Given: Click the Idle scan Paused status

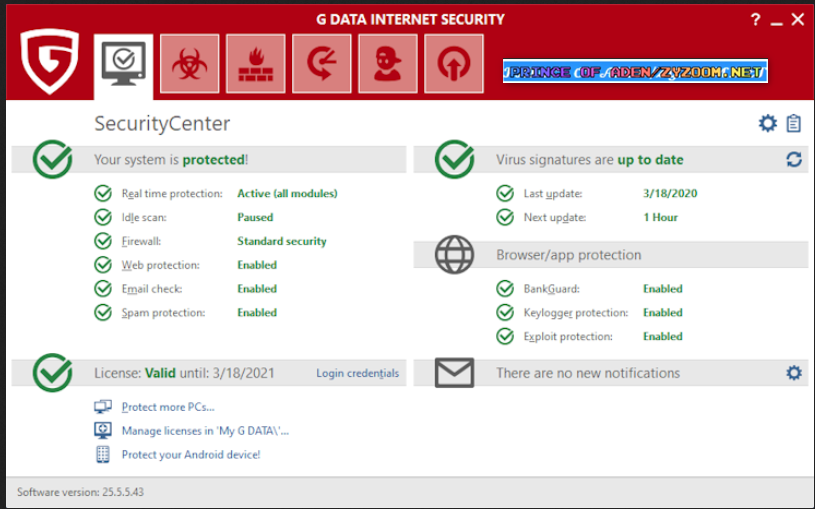Looking at the screenshot, I should click(255, 217).
